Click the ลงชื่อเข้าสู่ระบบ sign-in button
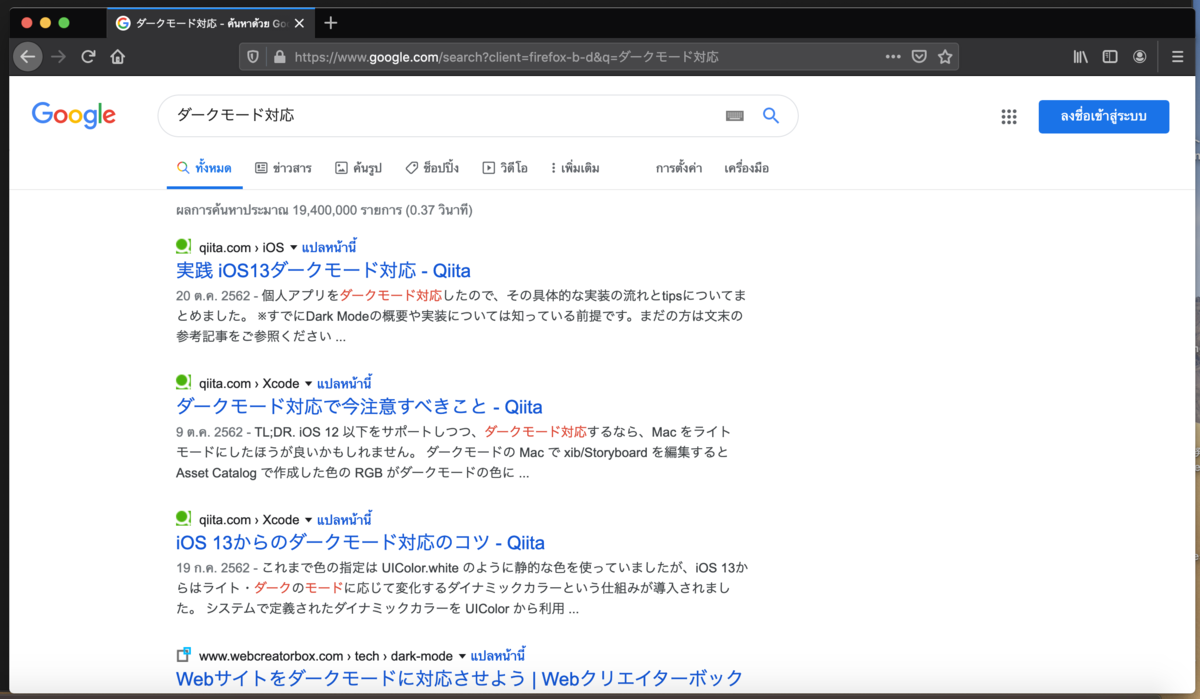This screenshot has height=699, width=1200. click(x=1104, y=117)
